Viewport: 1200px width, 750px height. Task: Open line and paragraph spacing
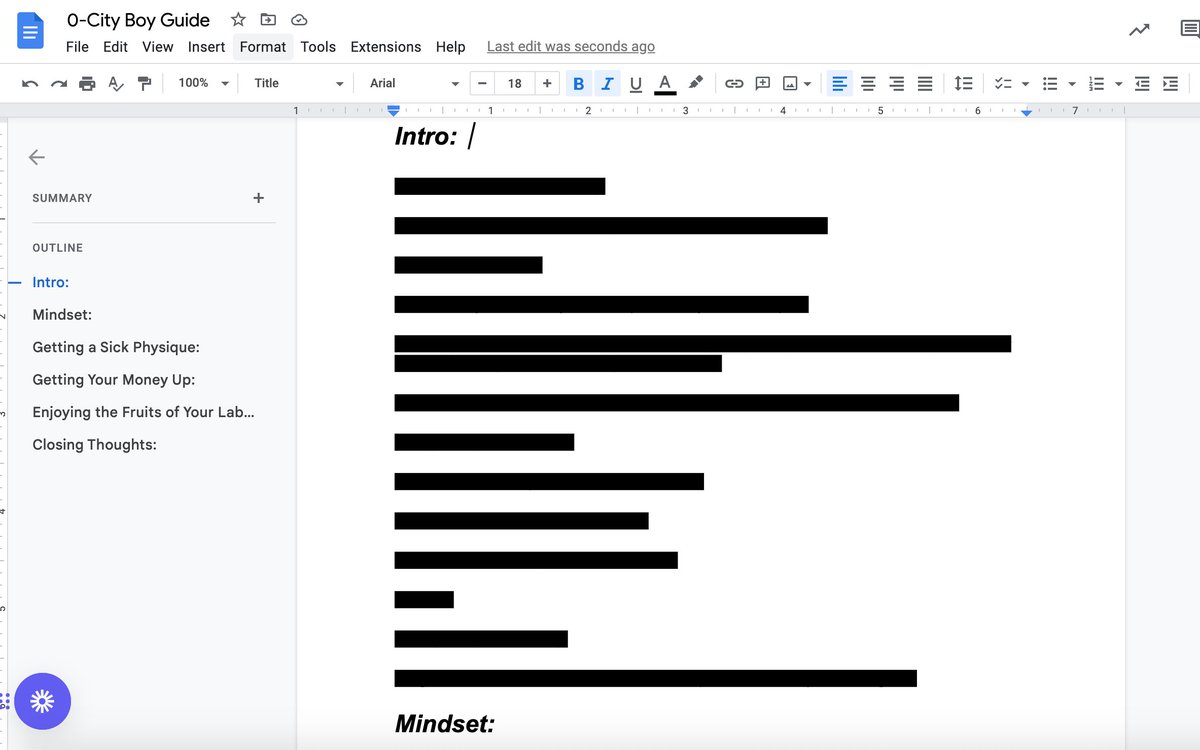963,83
